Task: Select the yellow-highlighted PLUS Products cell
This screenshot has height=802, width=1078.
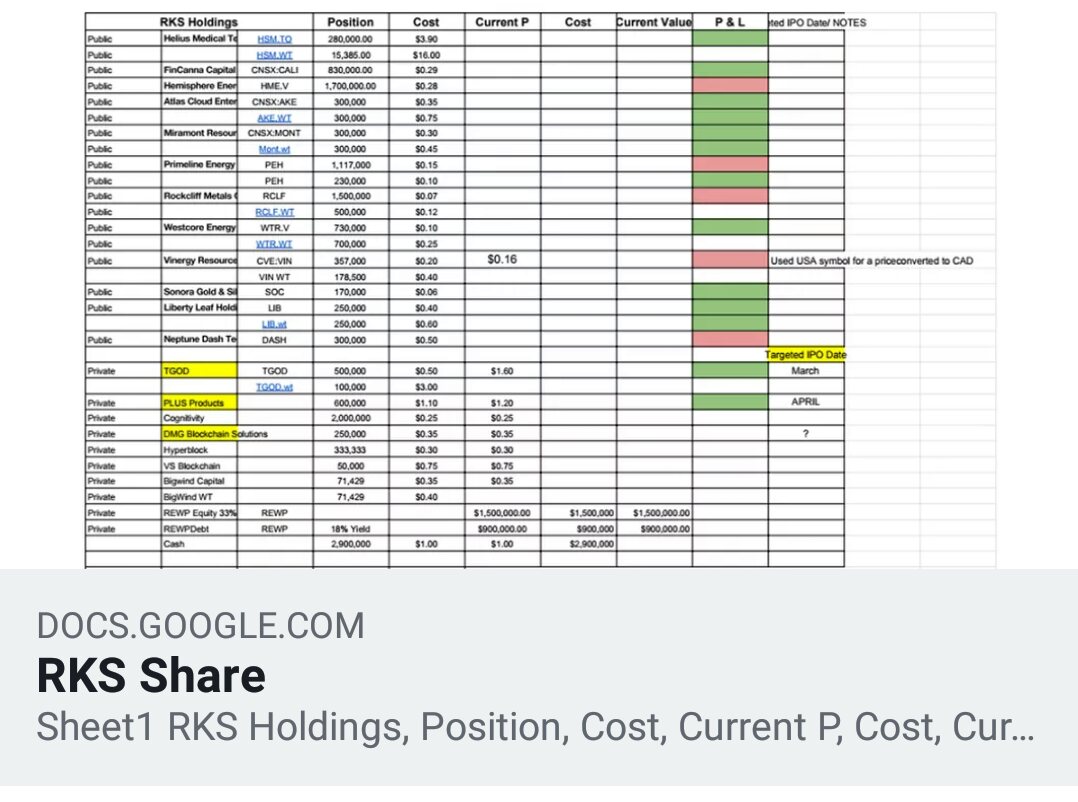Action: 199,402
